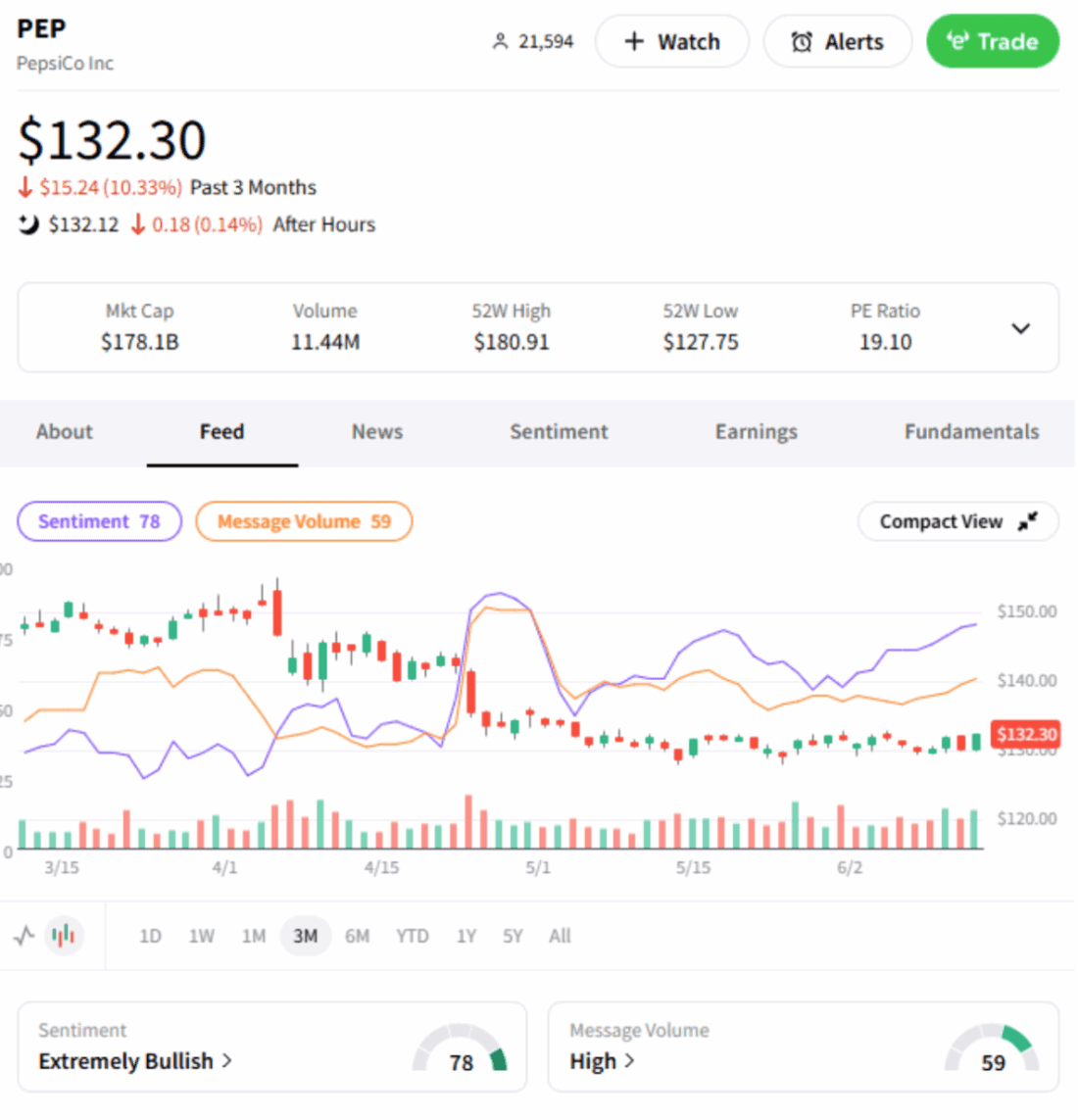Image resolution: width=1078 pixels, height=1120 pixels.
Task: Click the watchers person icon
Action: coord(500,41)
